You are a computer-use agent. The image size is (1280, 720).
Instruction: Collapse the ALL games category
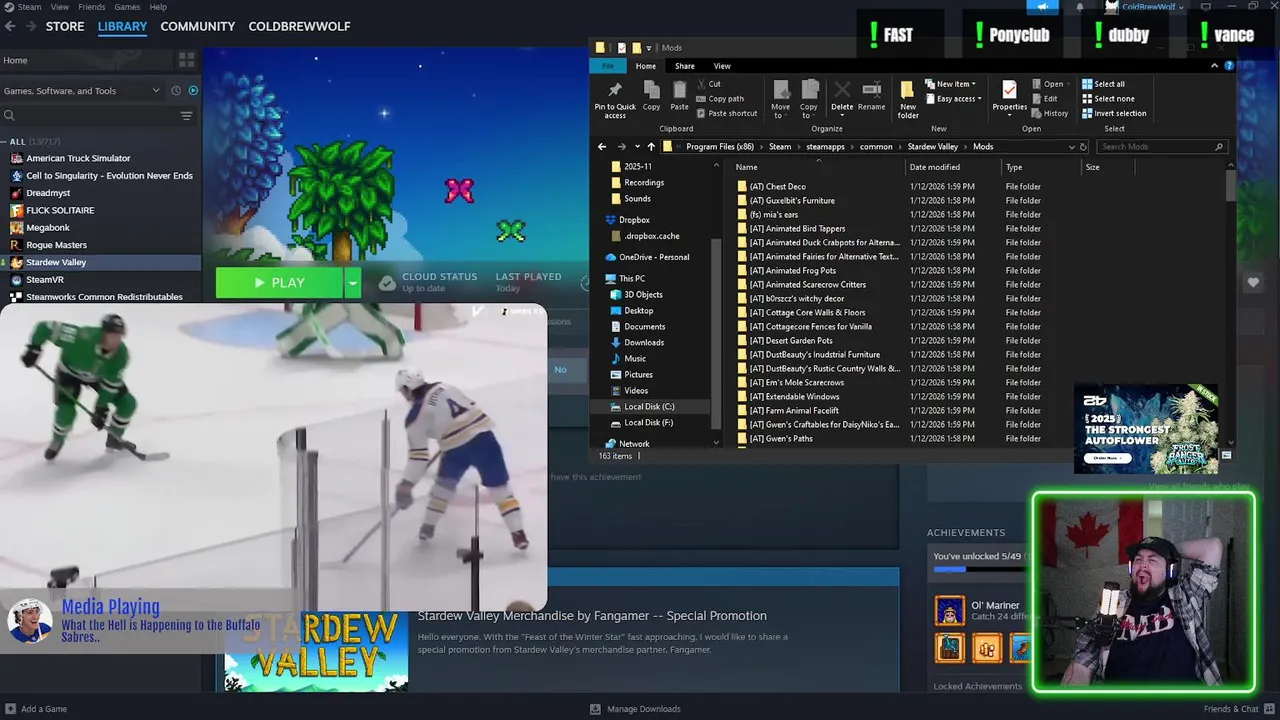(x=5, y=142)
